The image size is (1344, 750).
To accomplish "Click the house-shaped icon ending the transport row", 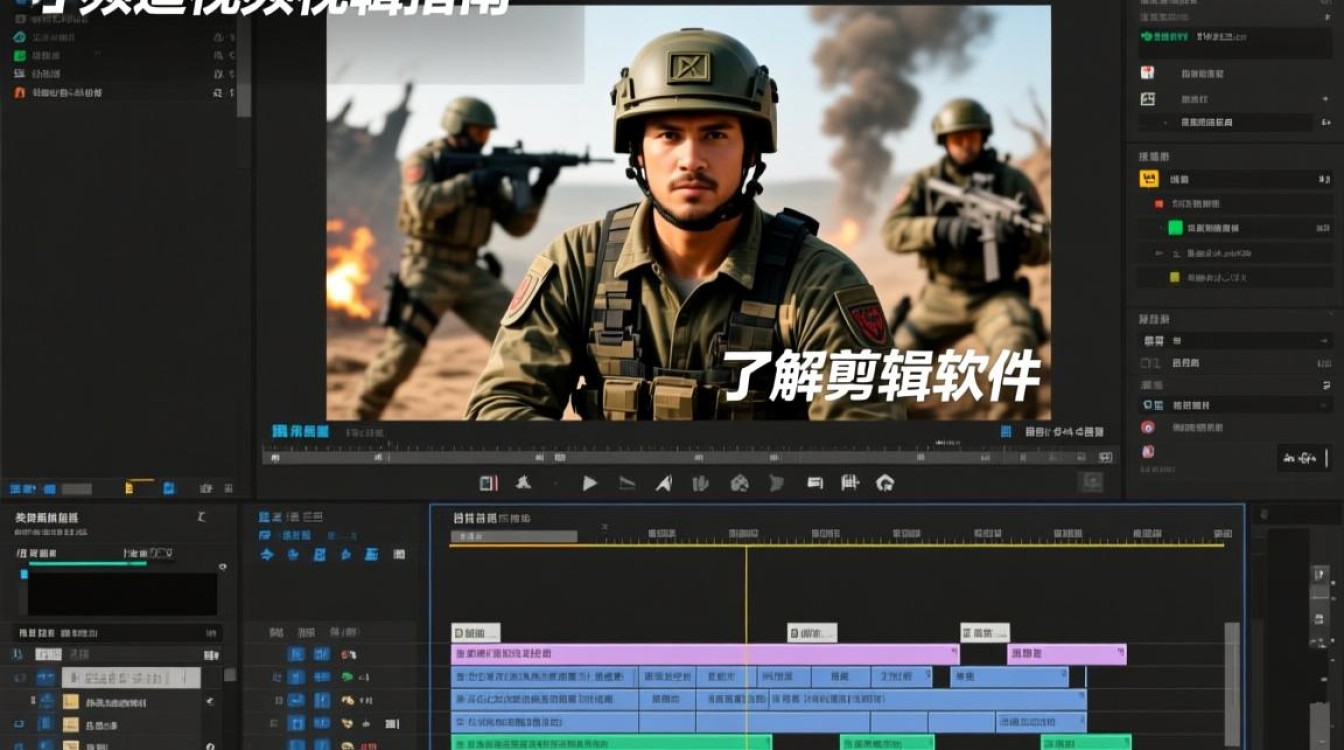I will point(884,483).
